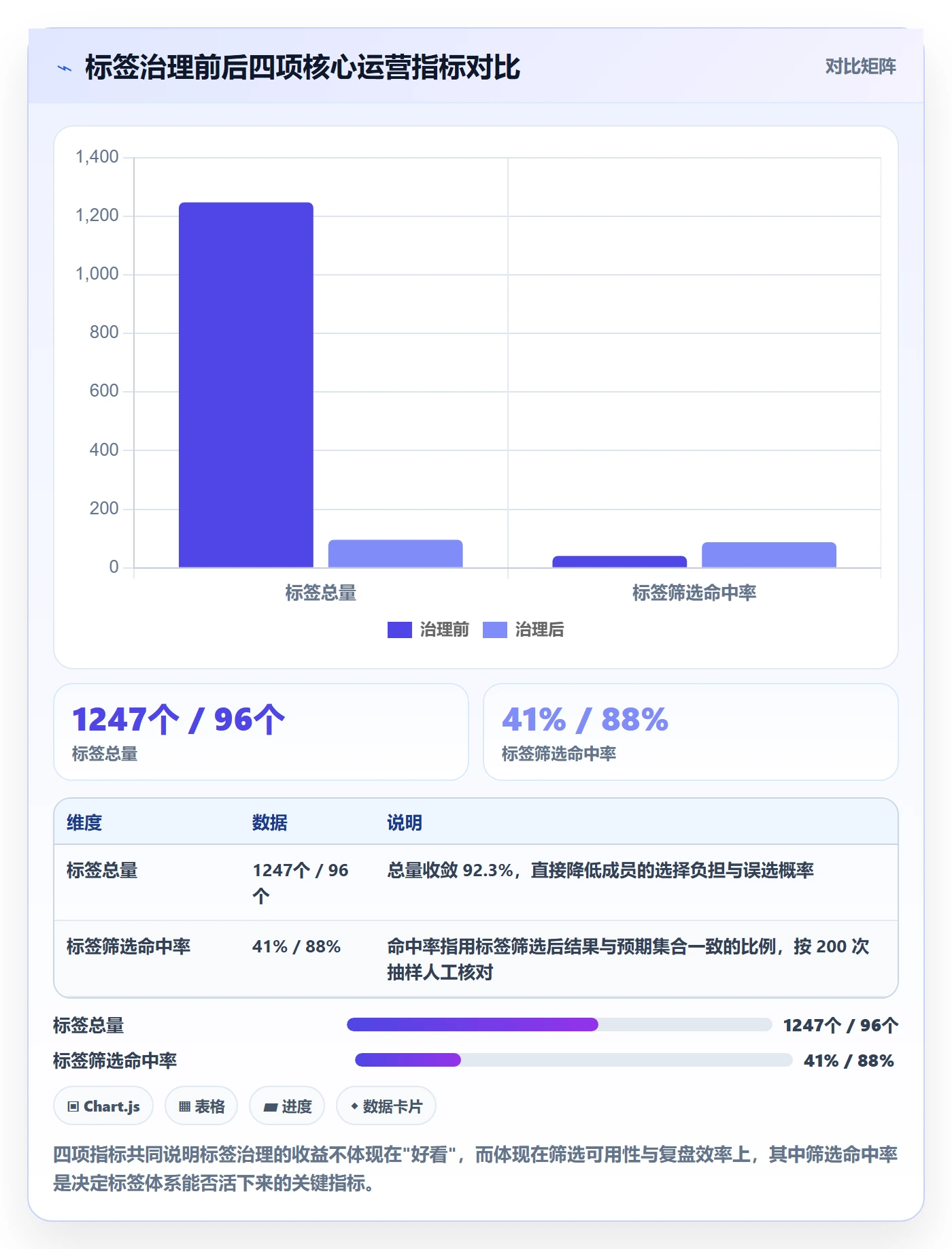Click the tall 治理前 bar for 标签总量
Image resolution: width=952 pixels, height=1249 pixels.
(246, 384)
